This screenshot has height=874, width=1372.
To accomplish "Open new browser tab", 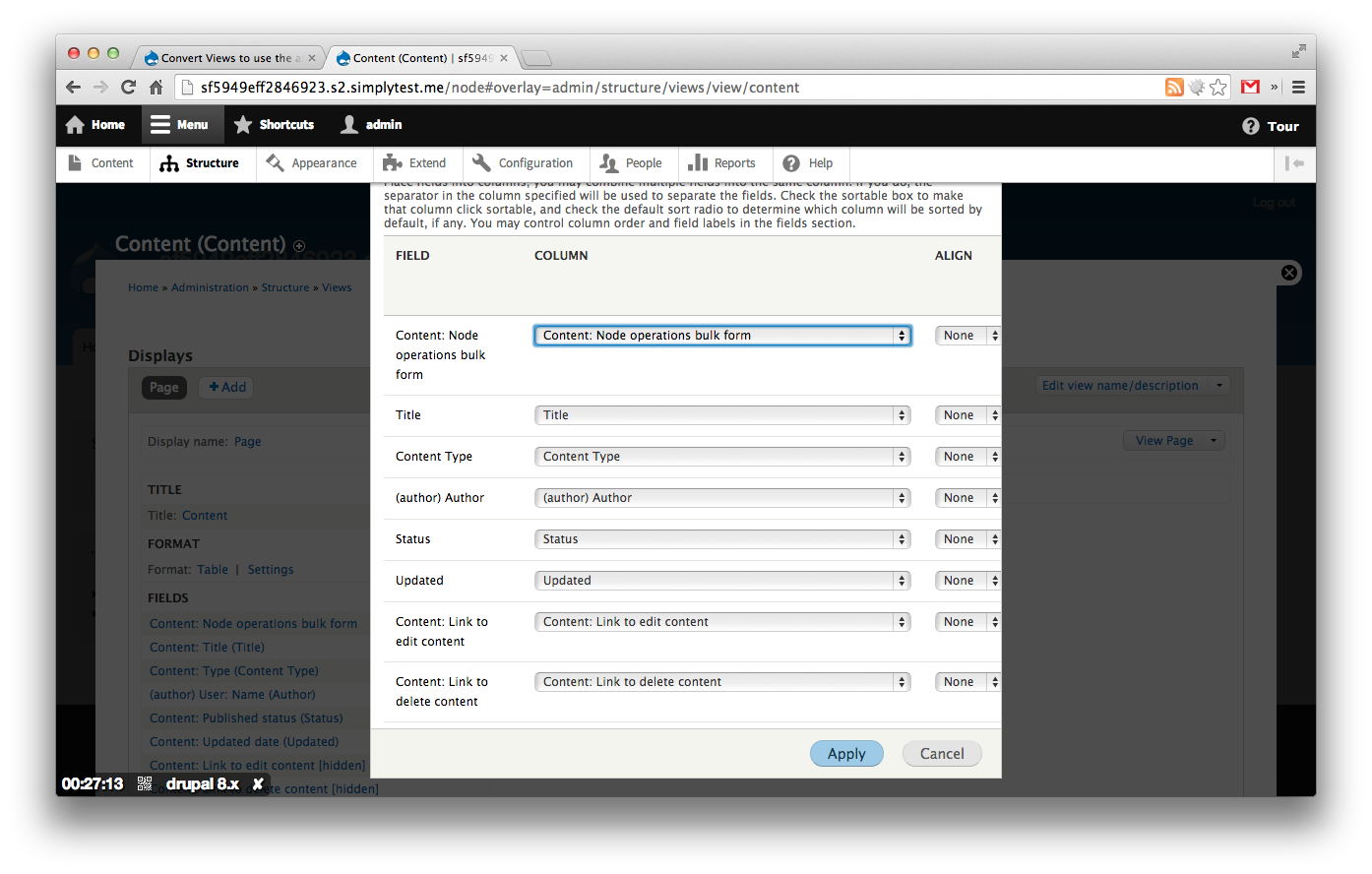I will pos(536,58).
